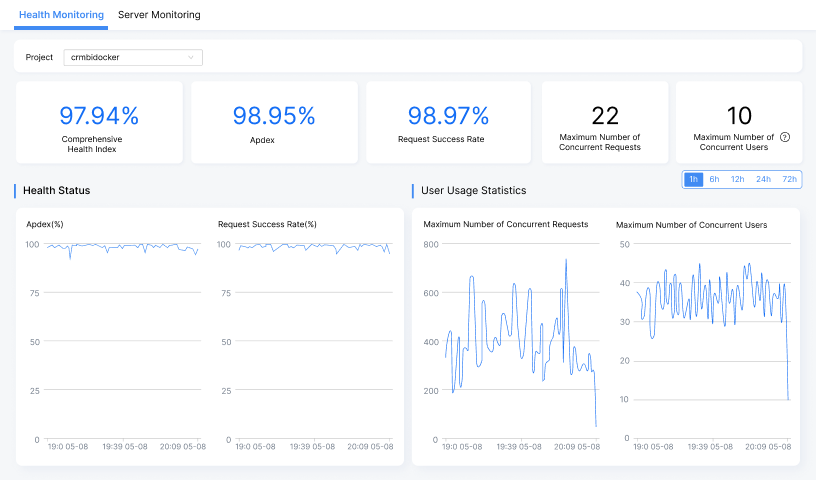
Task: Click the 98.97% Request Success Rate value
Action: click(x=449, y=115)
